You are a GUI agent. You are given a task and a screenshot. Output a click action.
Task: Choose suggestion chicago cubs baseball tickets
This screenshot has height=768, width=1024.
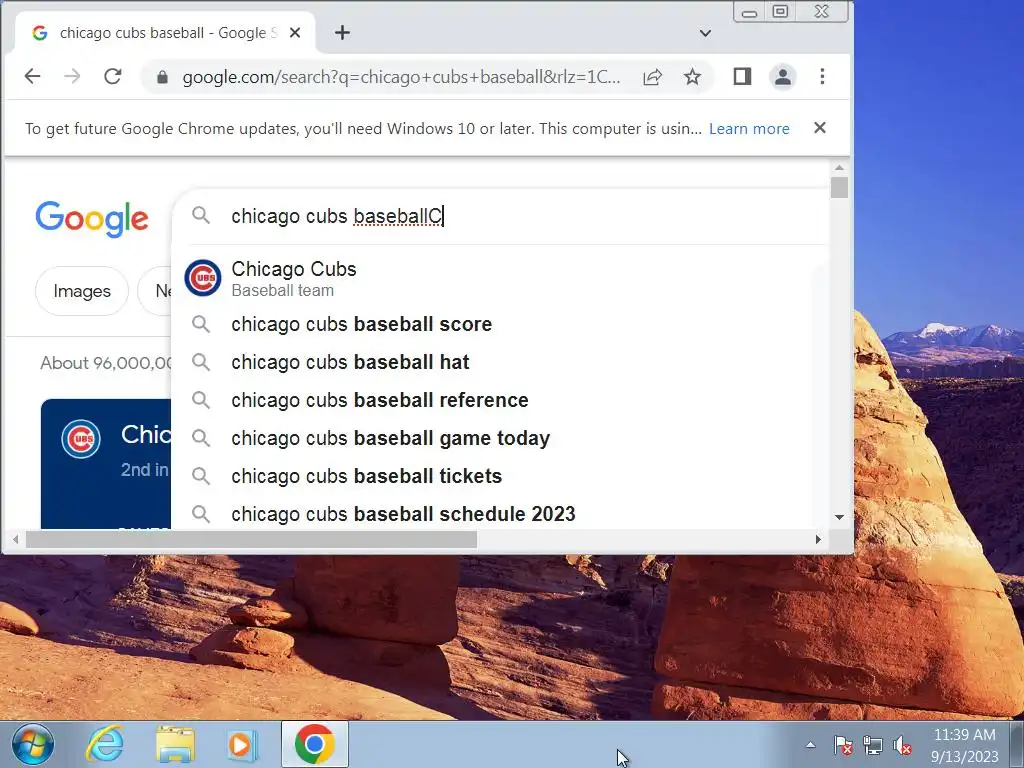[x=500, y=475]
